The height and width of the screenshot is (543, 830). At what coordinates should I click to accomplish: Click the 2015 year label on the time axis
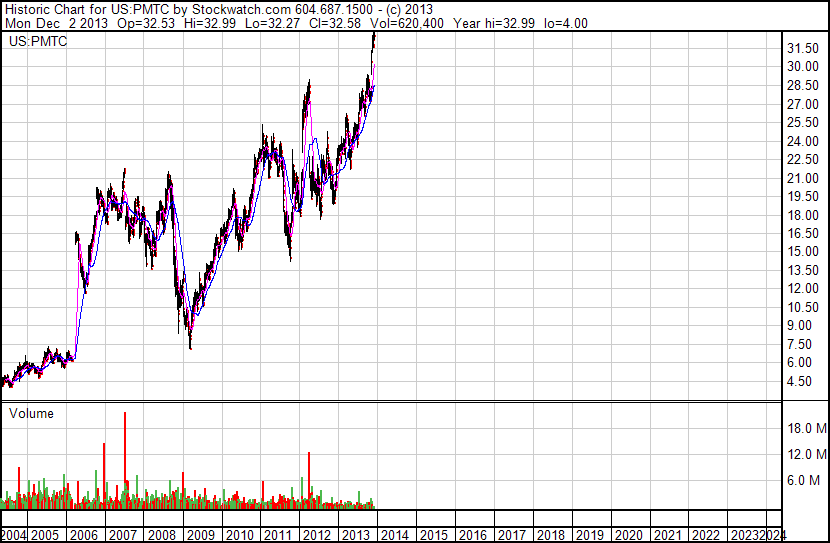(434, 535)
